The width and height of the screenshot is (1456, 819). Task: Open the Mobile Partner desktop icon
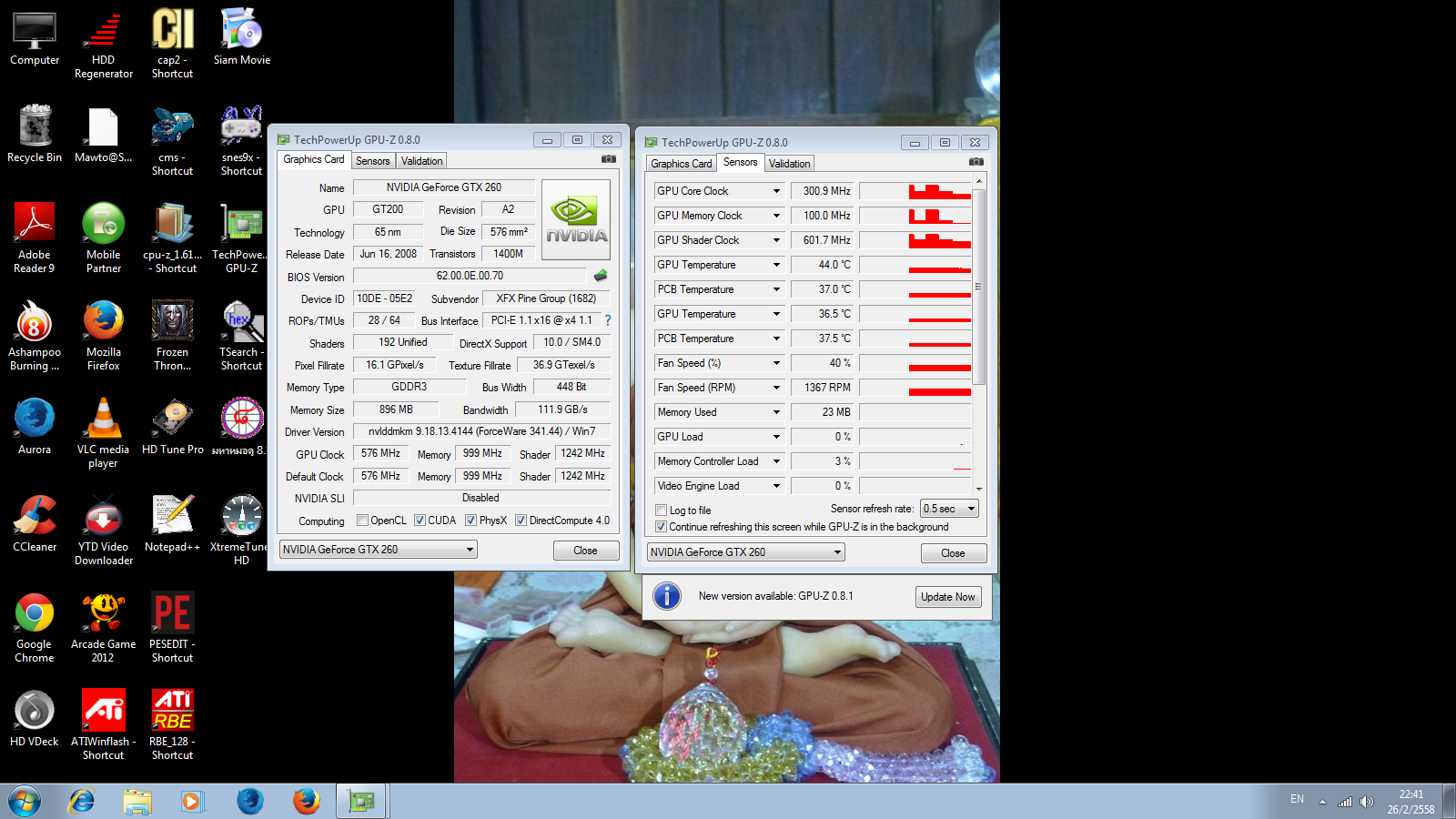click(x=104, y=238)
